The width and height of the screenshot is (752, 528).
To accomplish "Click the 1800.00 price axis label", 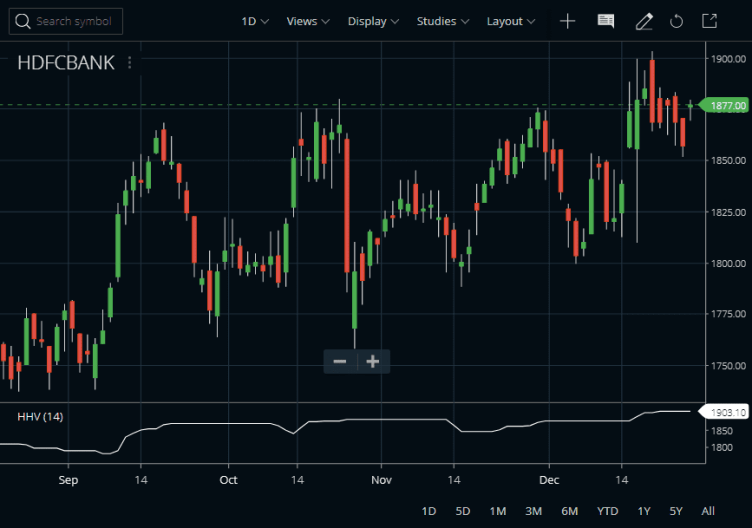I will tap(728, 263).
